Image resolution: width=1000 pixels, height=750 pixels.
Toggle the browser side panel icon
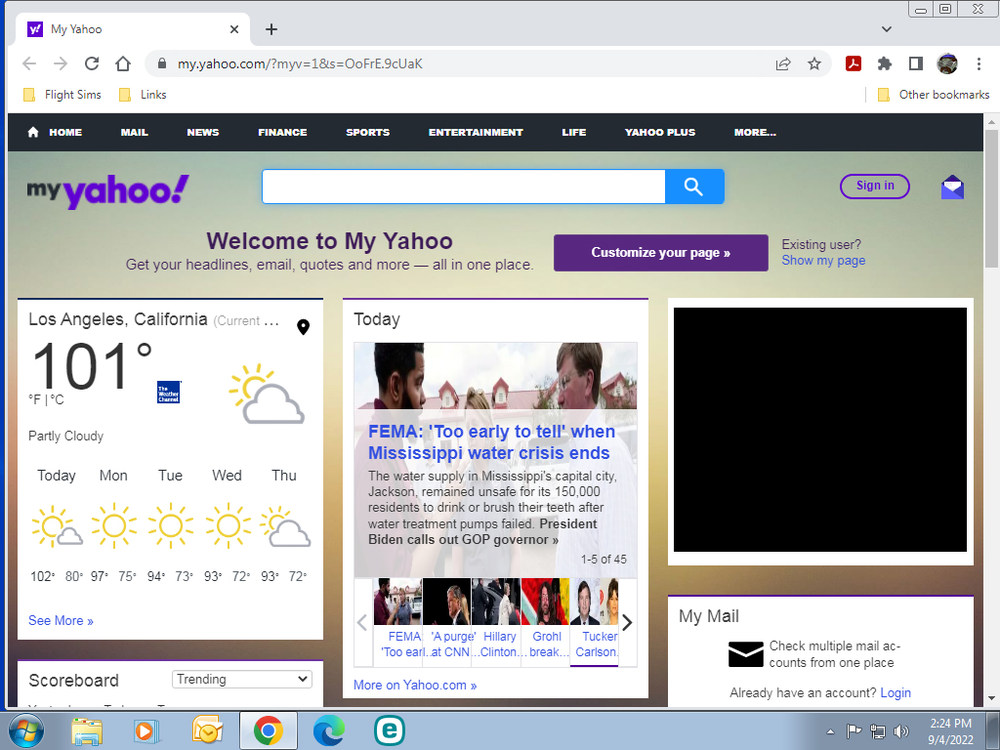(x=916, y=63)
